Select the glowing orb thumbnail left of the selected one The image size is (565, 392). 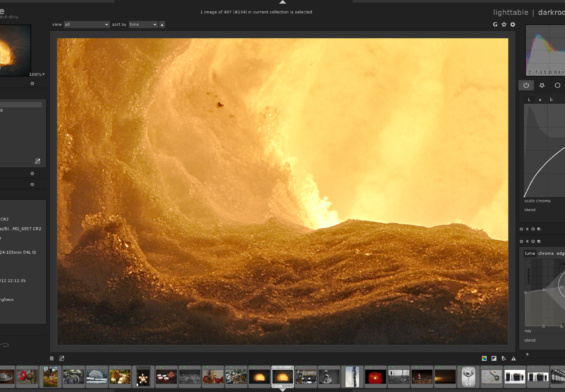tap(259, 377)
